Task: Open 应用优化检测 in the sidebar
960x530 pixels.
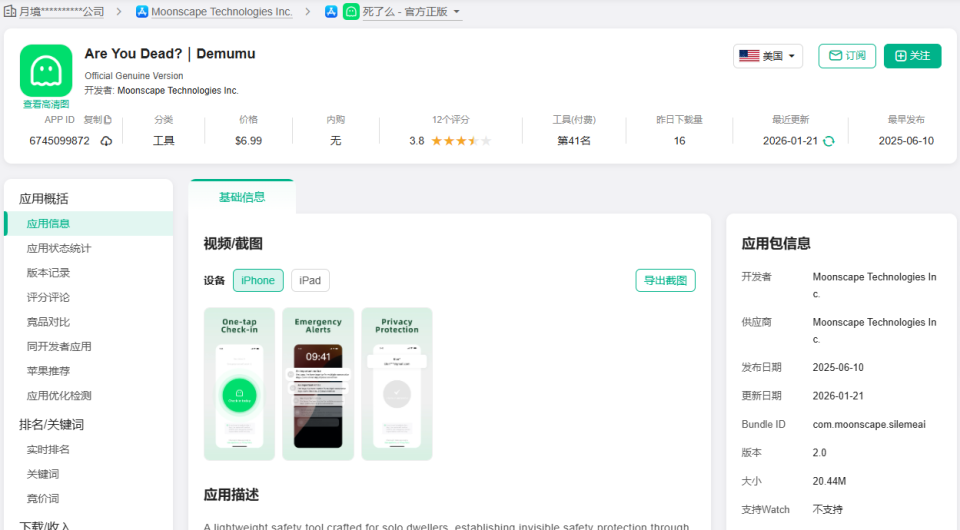Action: pyautogui.click(x=59, y=395)
